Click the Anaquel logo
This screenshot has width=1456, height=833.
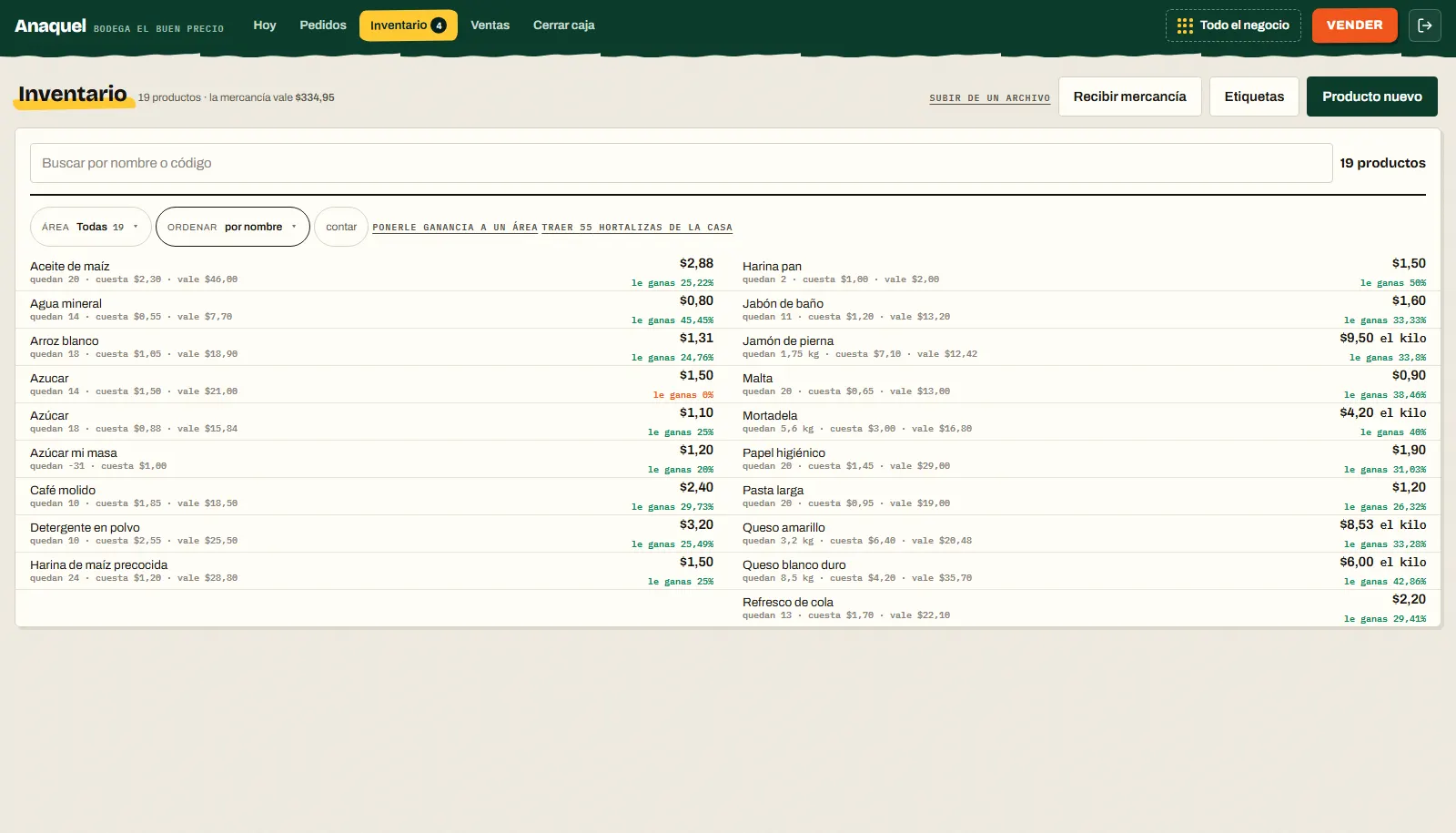click(x=50, y=25)
